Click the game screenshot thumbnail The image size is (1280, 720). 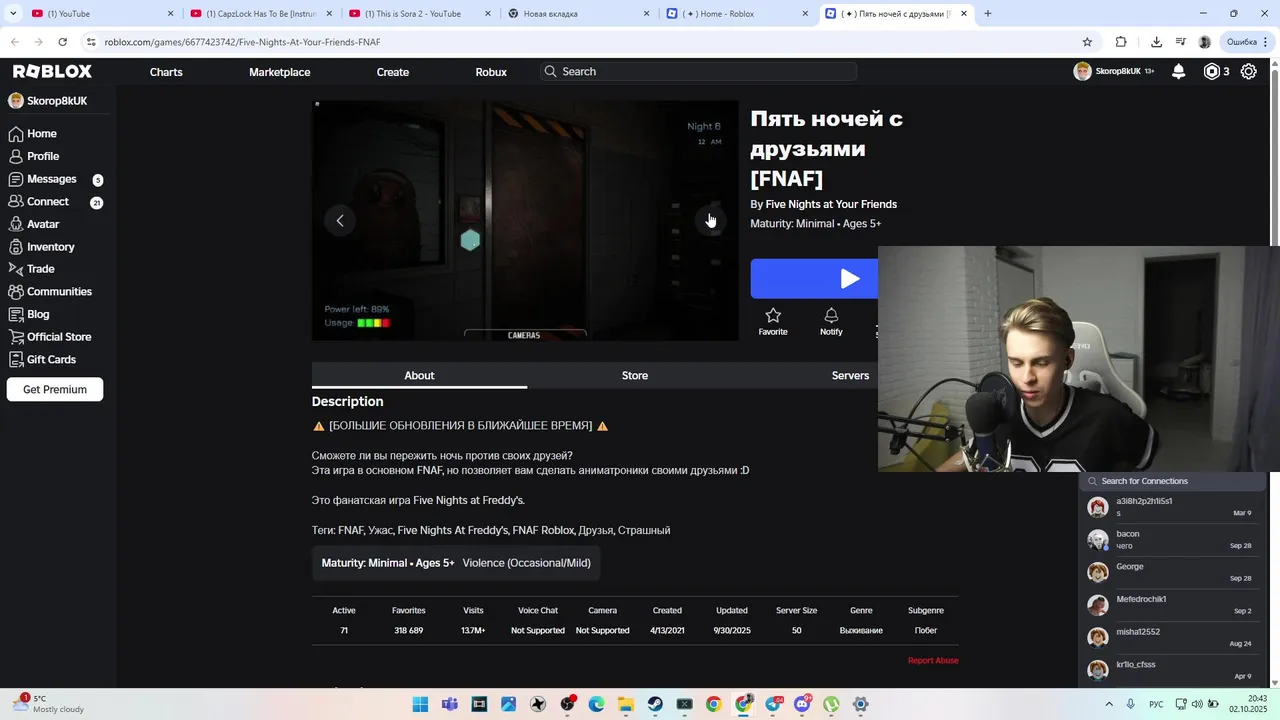[x=525, y=220]
